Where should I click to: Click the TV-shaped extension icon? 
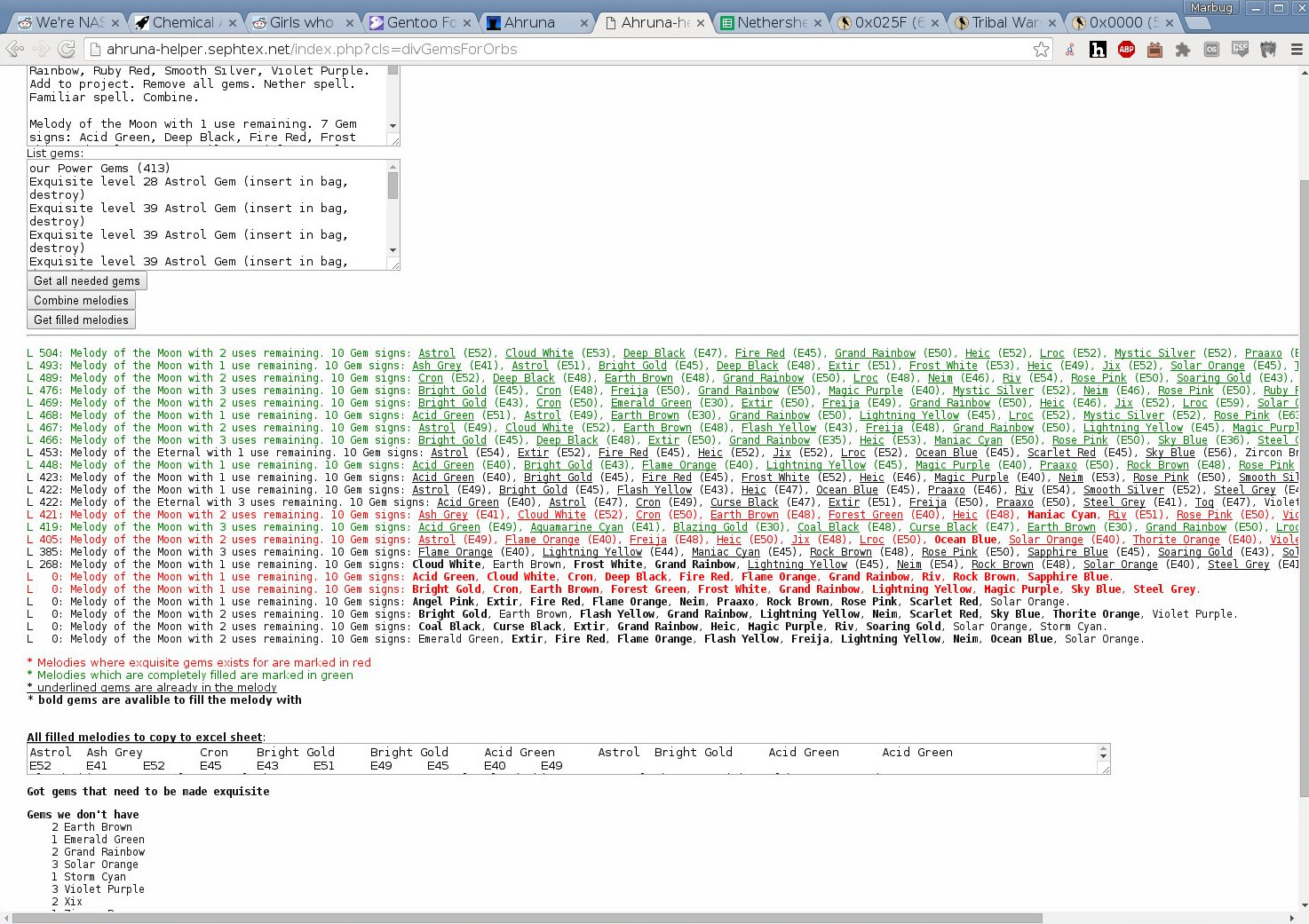pyautogui.click(x=1154, y=50)
